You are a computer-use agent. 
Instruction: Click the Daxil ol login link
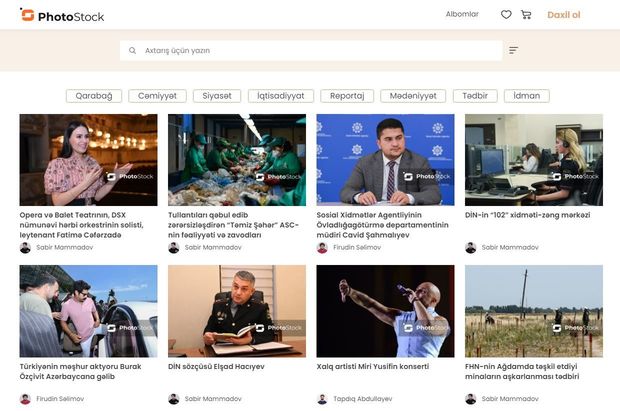tap(563, 15)
